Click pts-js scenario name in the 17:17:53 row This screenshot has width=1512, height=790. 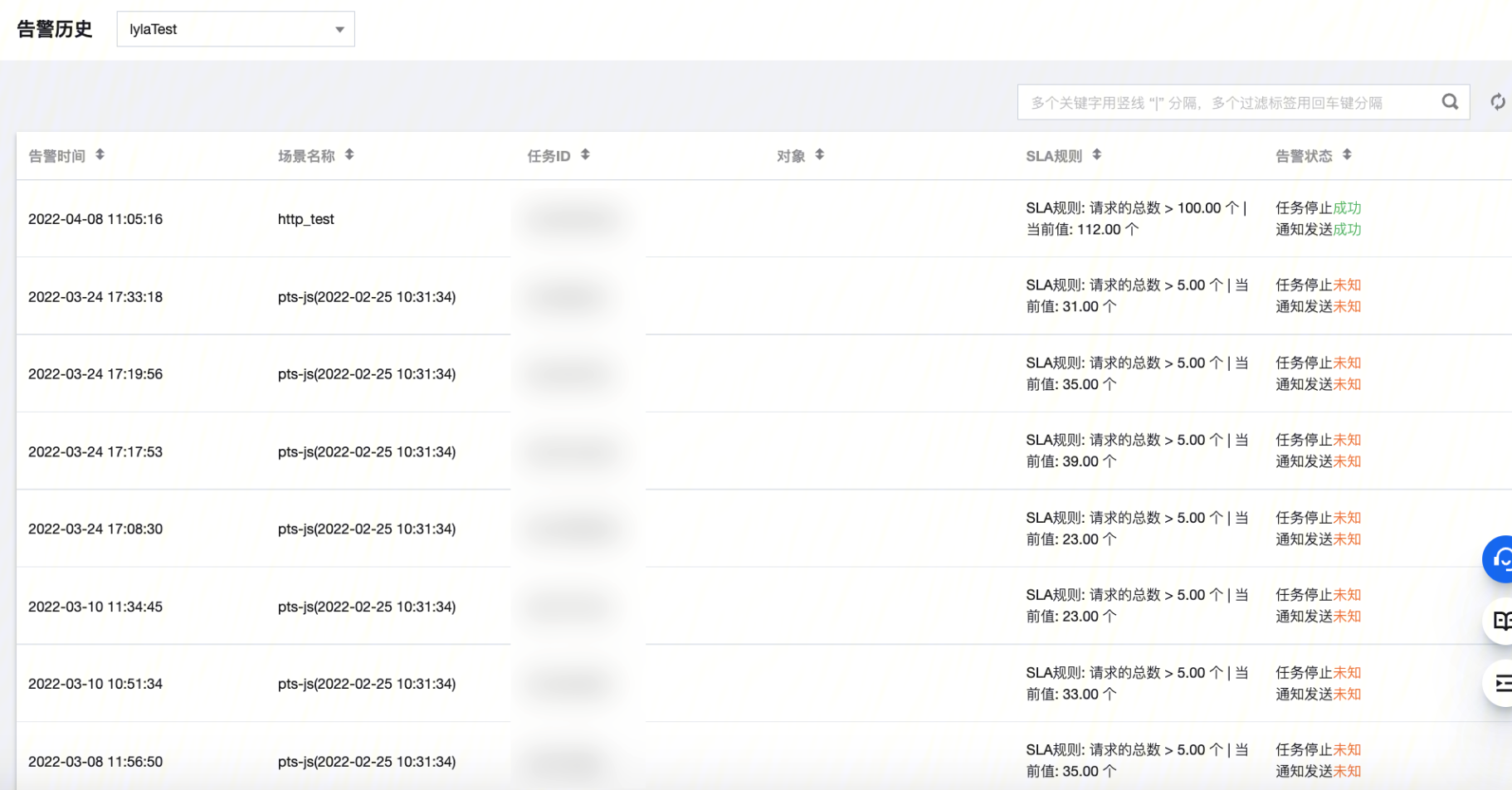[x=367, y=452]
